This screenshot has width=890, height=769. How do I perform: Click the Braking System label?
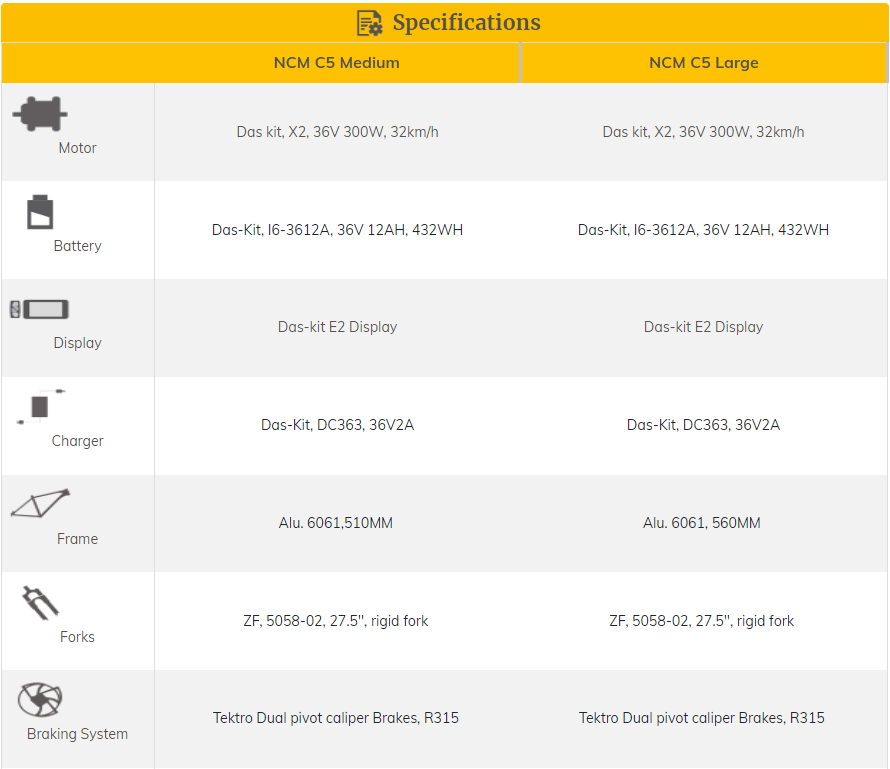pos(77,734)
